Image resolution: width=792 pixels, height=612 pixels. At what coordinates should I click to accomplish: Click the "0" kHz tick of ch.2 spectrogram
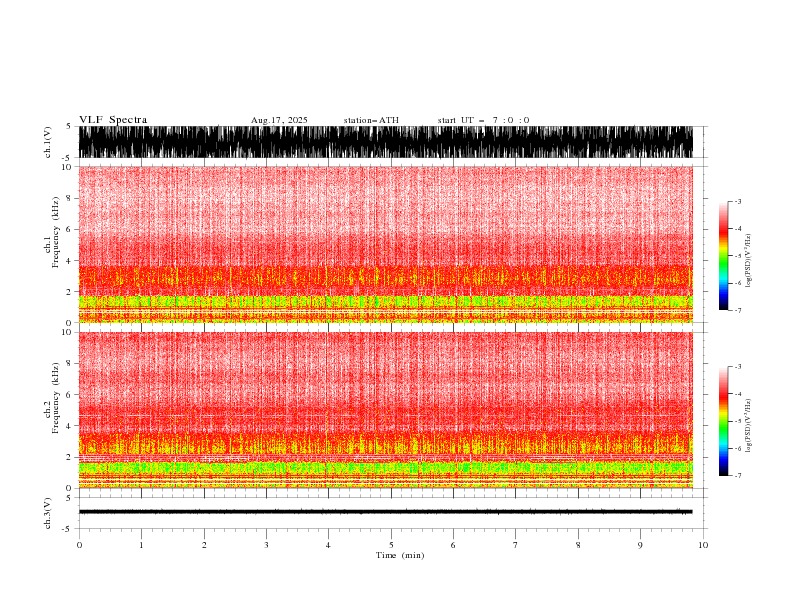pos(70,488)
